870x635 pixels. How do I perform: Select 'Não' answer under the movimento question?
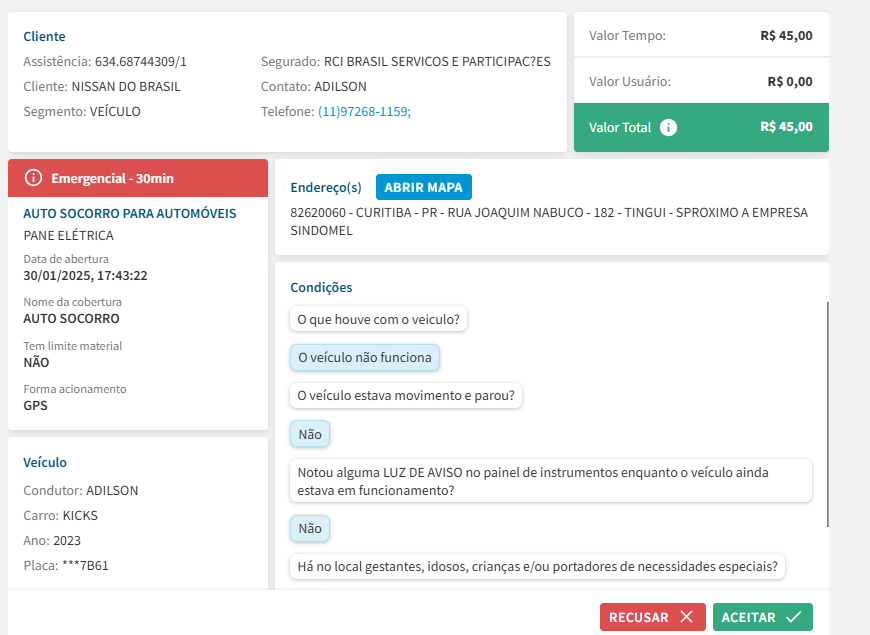310,434
